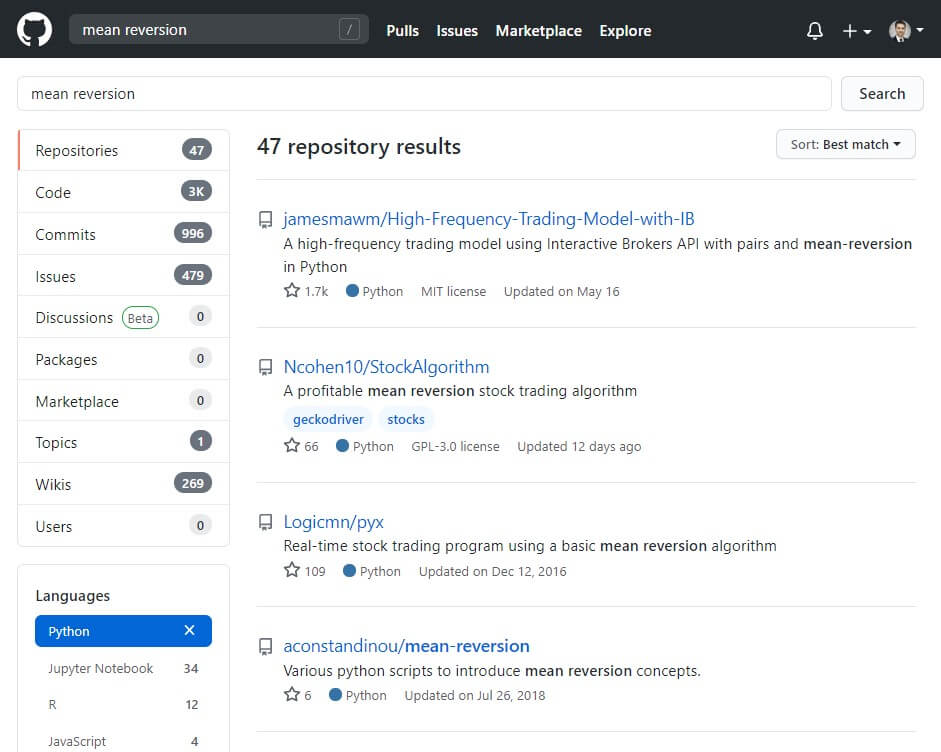Viewport: 941px width, 752px height.
Task: Click the slash shortcut key icon
Action: pyautogui.click(x=349, y=29)
